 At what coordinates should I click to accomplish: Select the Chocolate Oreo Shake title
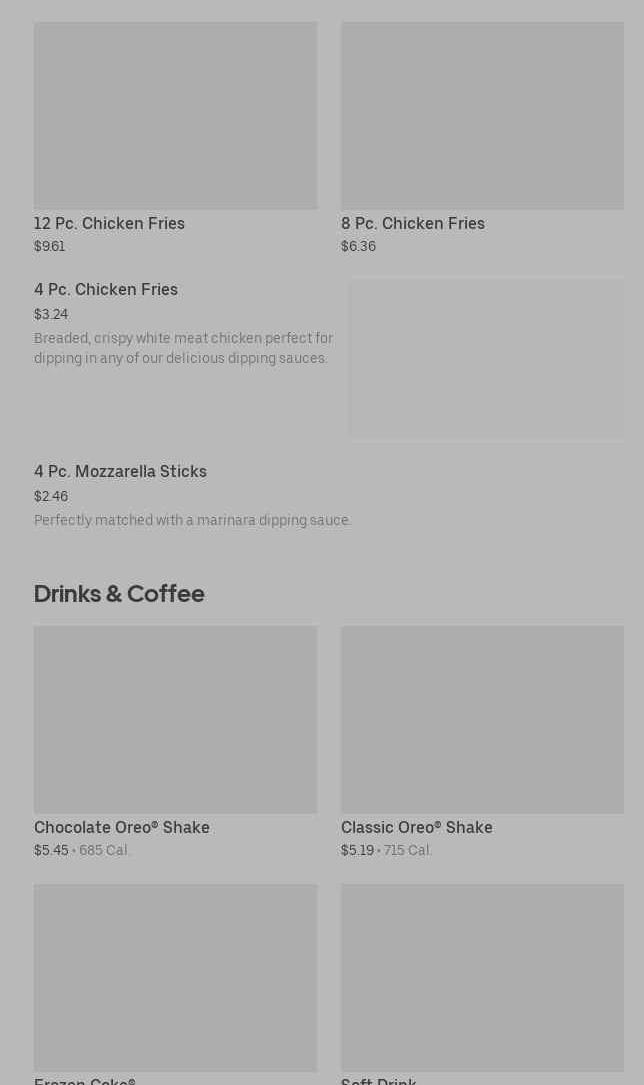click(122, 827)
